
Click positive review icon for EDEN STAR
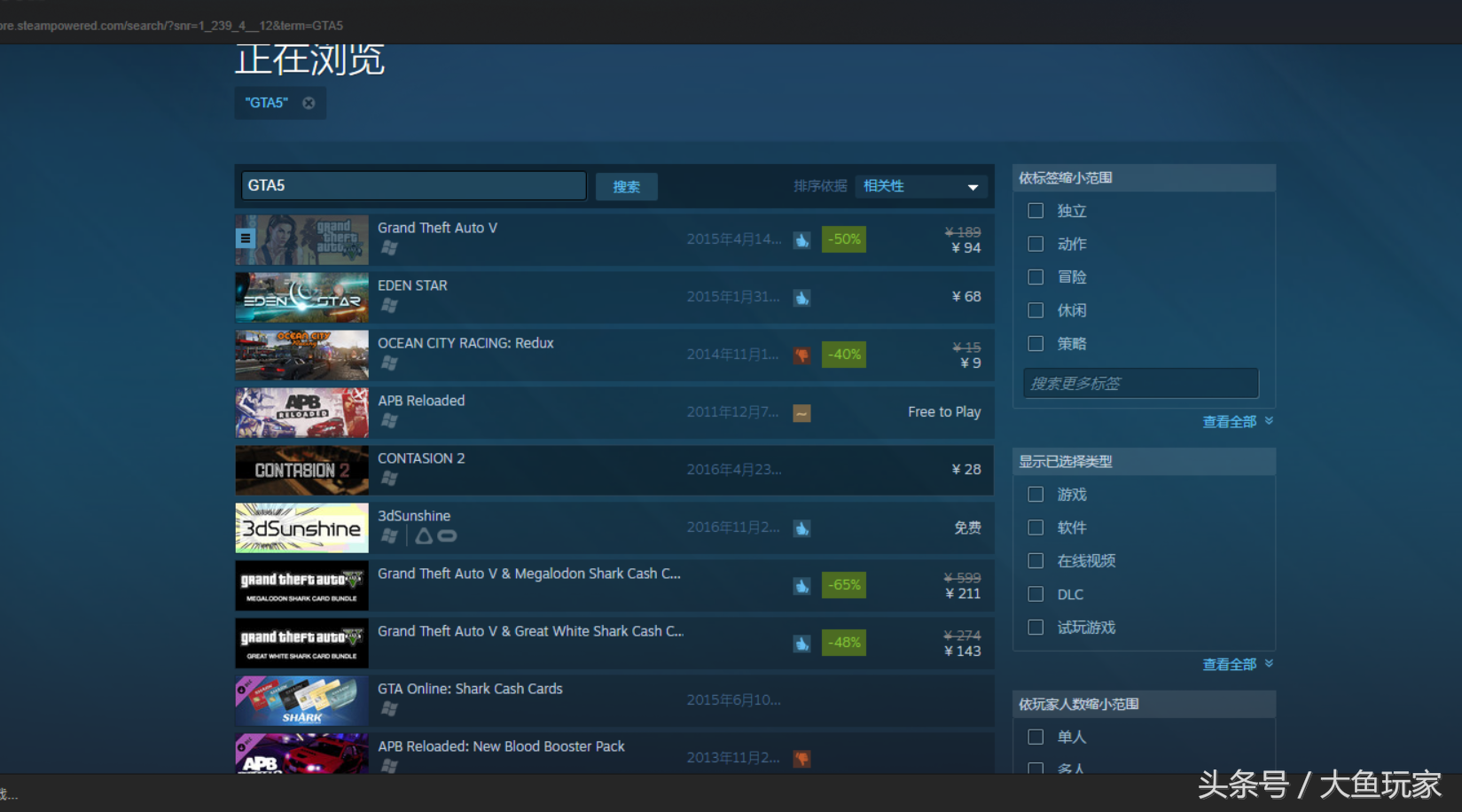801,298
